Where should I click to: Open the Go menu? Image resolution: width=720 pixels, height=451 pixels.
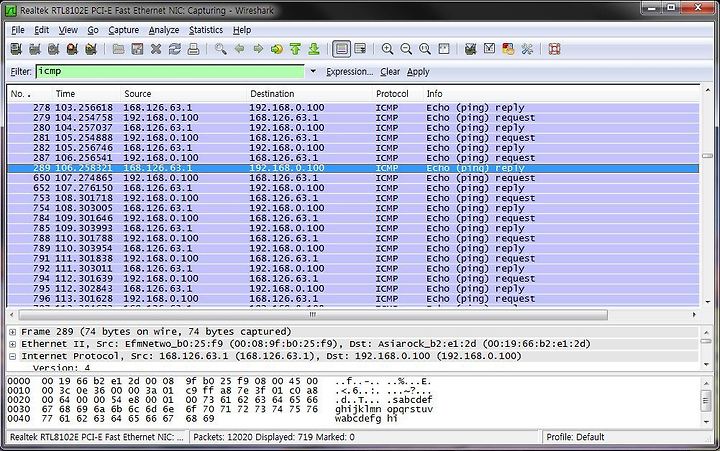coord(93,30)
